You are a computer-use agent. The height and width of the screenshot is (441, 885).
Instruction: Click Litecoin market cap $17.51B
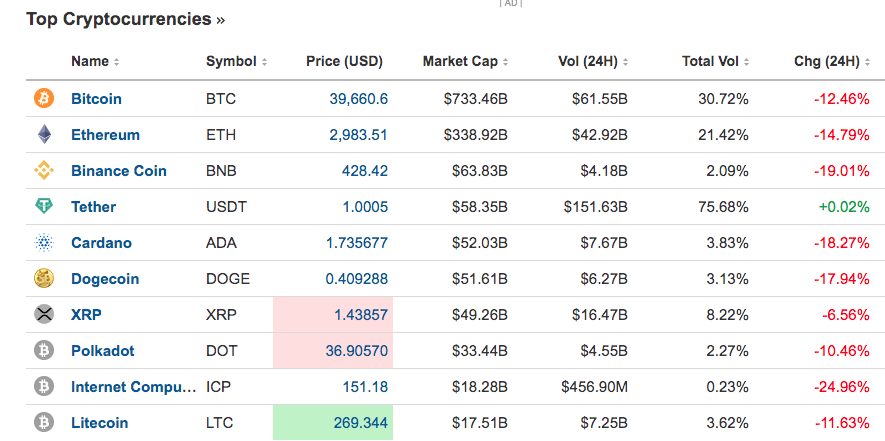[x=480, y=423]
